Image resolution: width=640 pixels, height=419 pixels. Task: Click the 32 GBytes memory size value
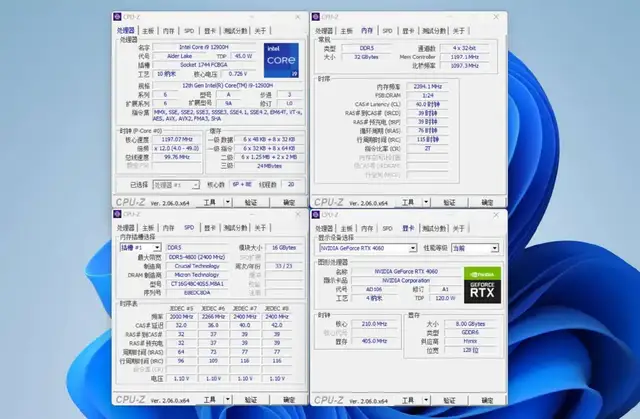[x=366, y=57]
